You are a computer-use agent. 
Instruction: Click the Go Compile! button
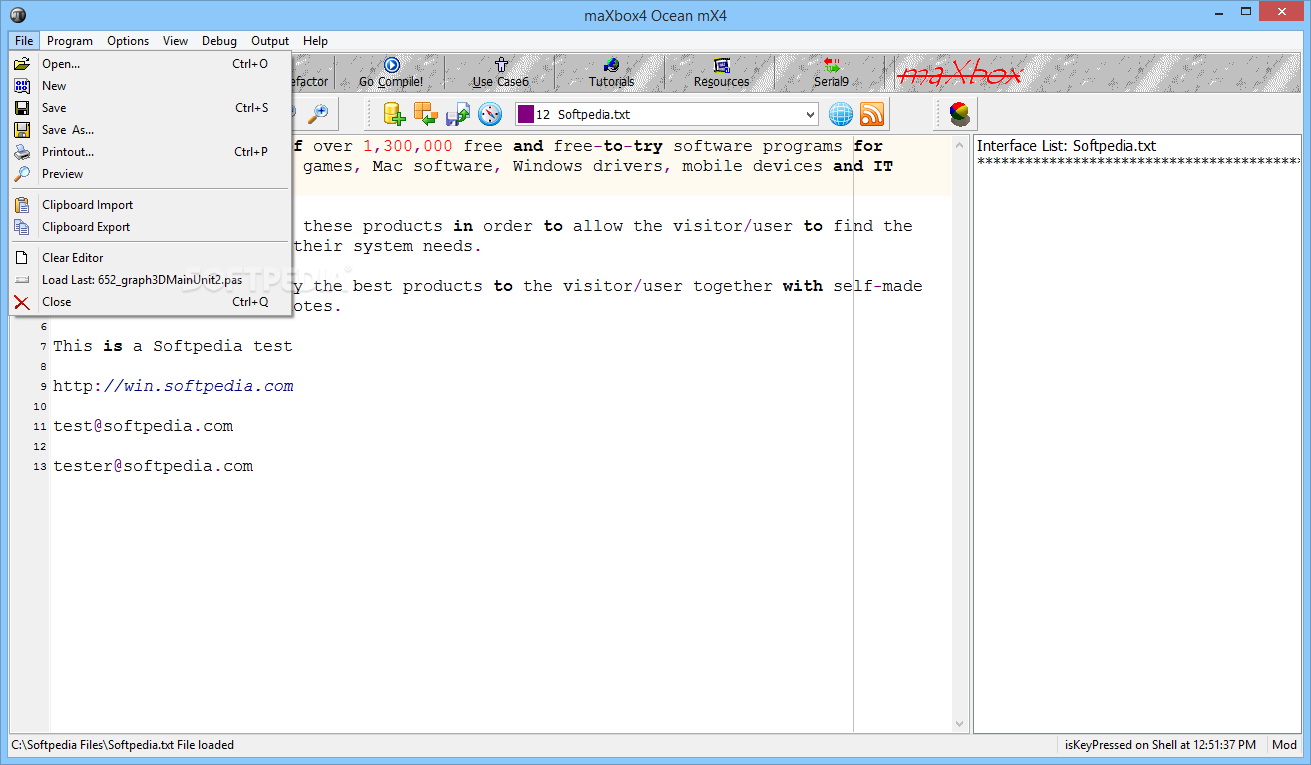(x=391, y=73)
